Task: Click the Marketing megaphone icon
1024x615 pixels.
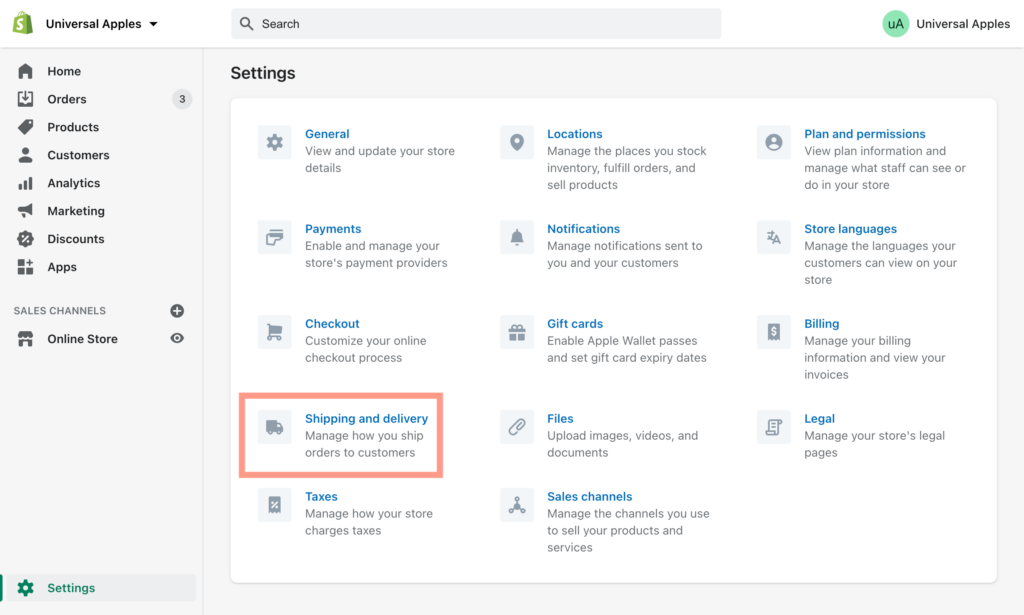Action: [x=26, y=211]
